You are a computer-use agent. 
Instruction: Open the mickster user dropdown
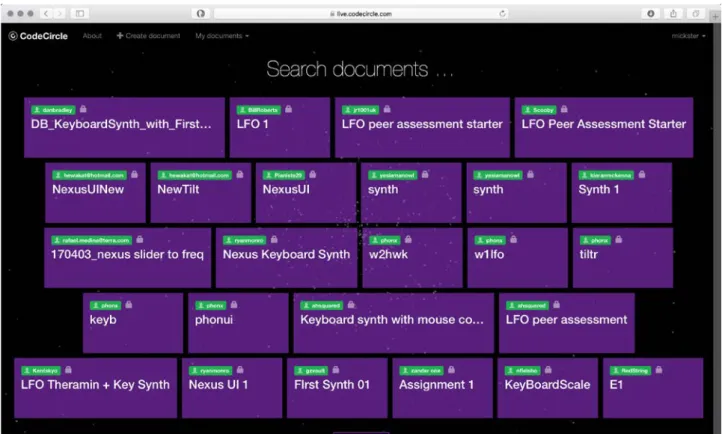click(688, 36)
